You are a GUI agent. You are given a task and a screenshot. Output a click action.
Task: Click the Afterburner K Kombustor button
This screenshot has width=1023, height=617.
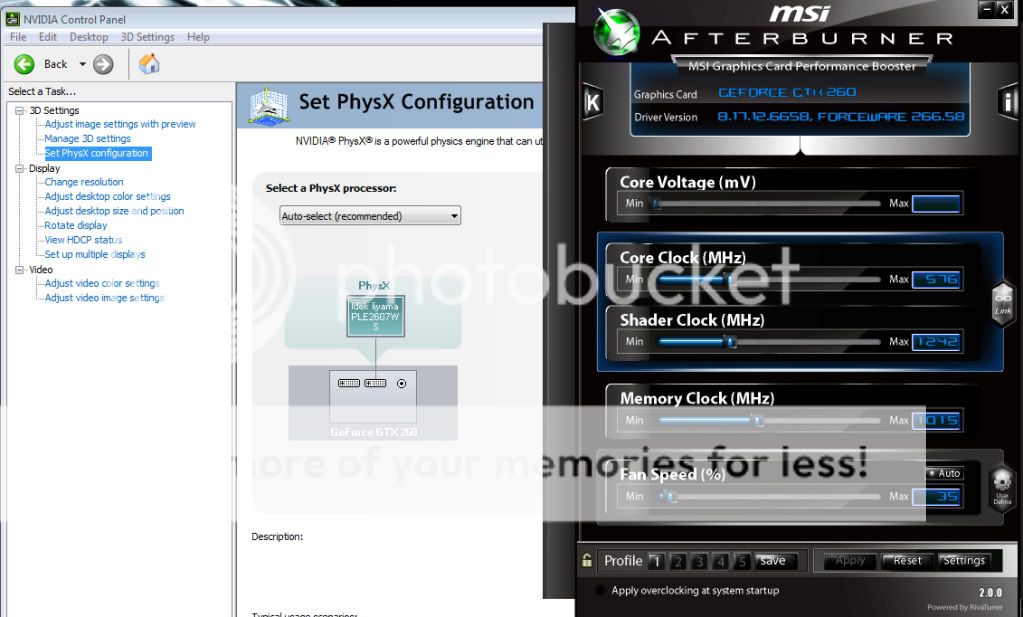pos(592,102)
